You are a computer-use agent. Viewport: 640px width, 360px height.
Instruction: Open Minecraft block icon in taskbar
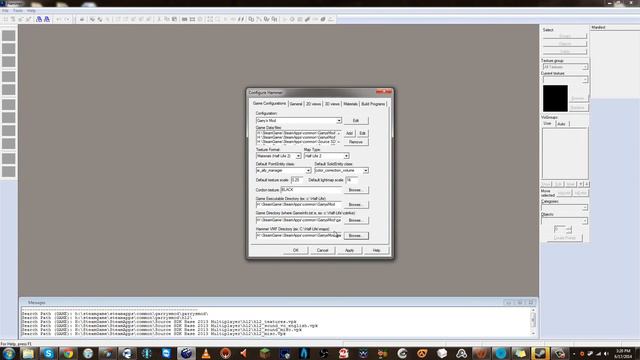[x=265, y=353]
